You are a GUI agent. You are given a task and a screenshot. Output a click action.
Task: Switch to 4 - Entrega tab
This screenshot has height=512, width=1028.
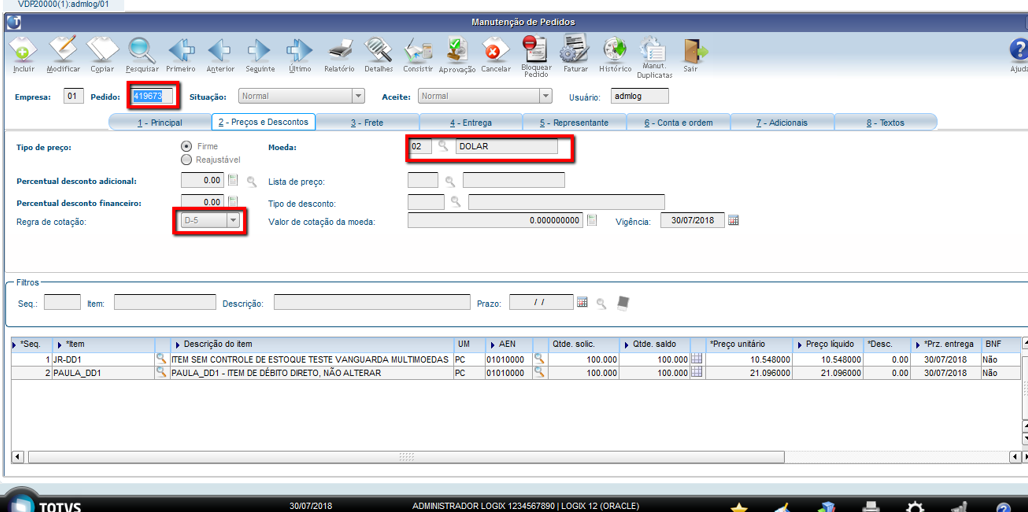pos(471,122)
